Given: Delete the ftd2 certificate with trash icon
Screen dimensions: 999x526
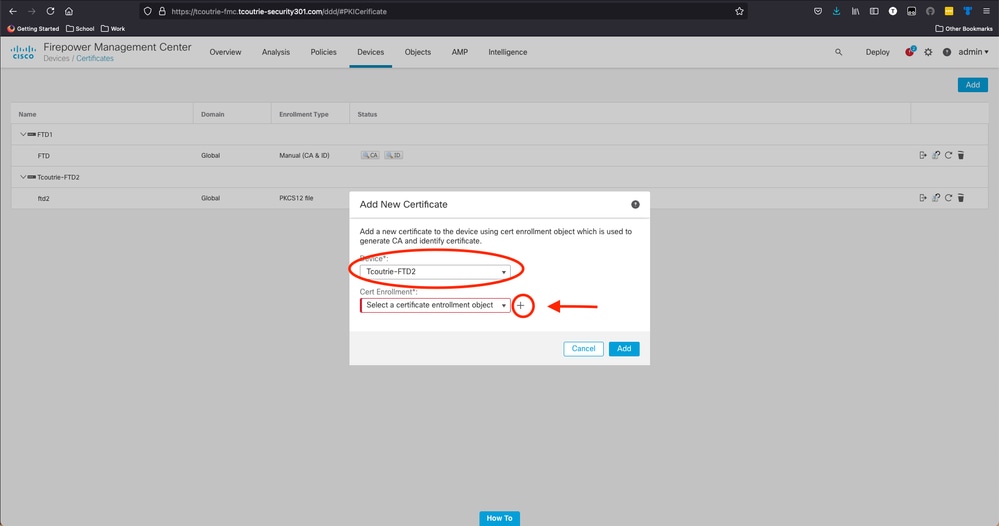Looking at the screenshot, I should 961,198.
